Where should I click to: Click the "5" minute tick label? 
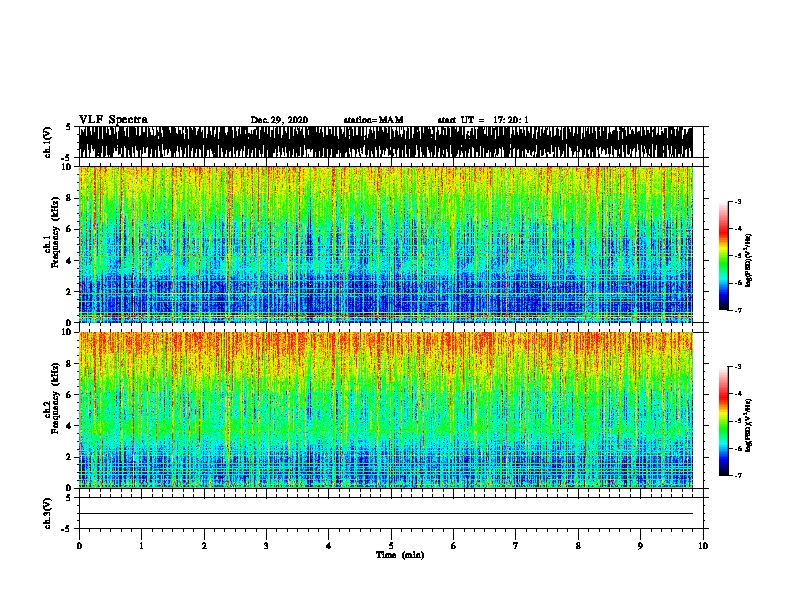pyautogui.click(x=391, y=546)
